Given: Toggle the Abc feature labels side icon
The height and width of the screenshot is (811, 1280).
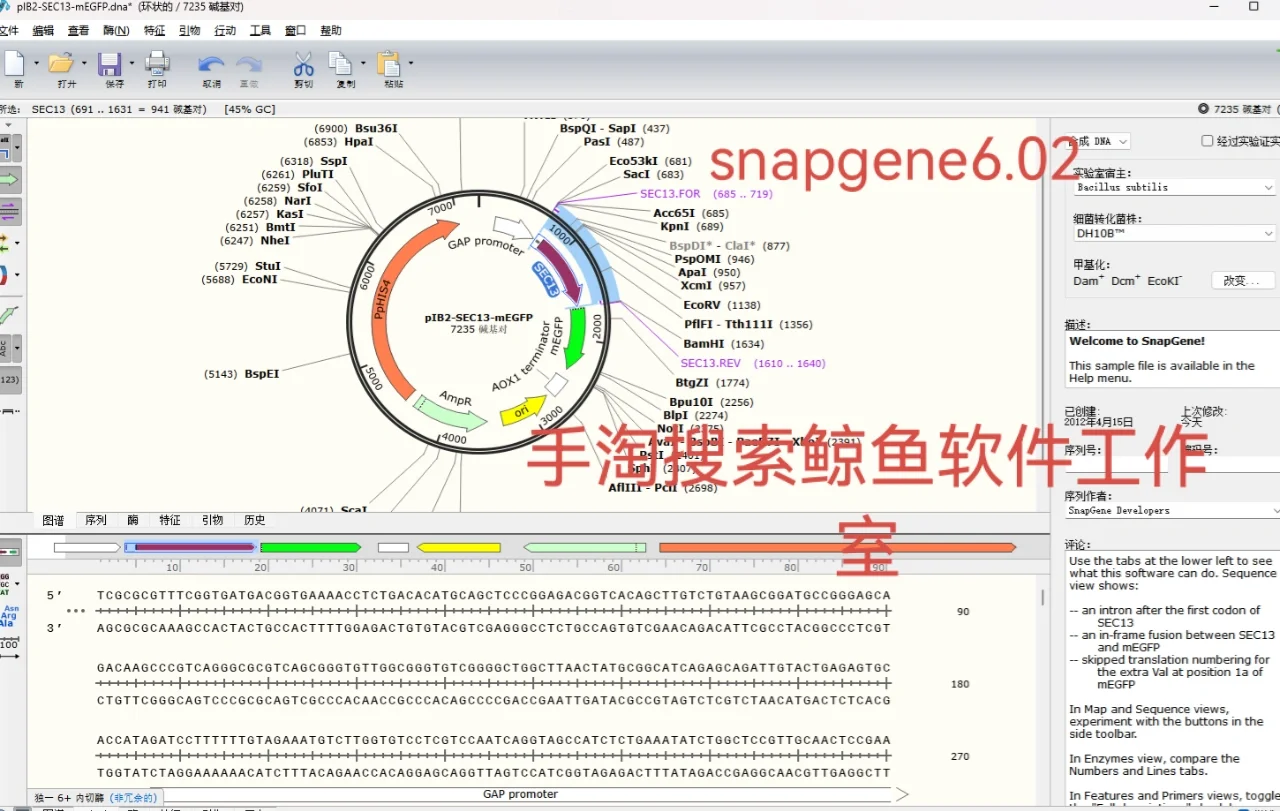Looking at the screenshot, I should [x=4, y=349].
